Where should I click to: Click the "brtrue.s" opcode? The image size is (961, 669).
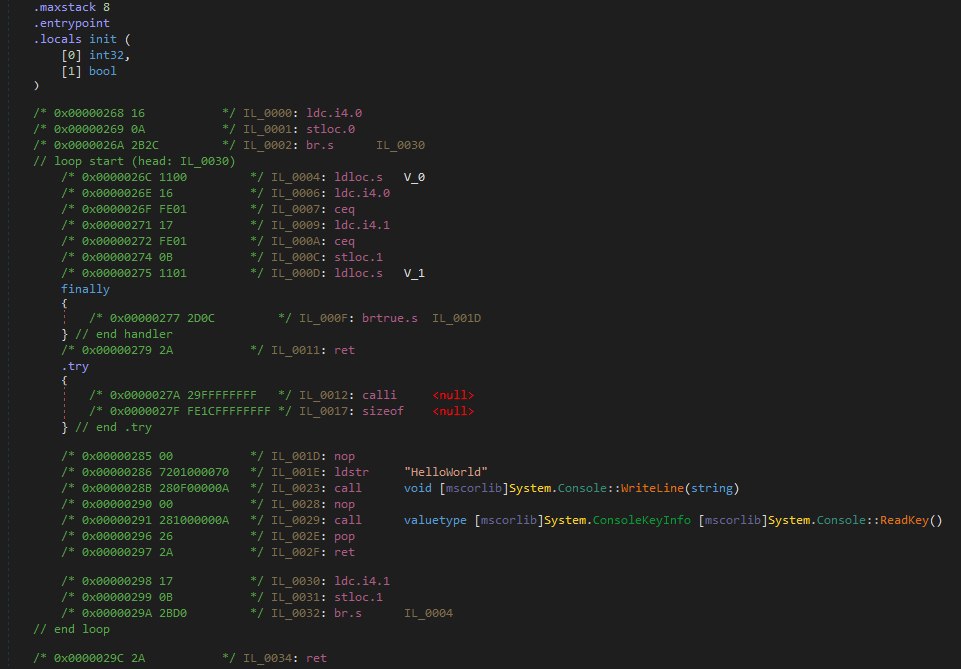(390, 319)
